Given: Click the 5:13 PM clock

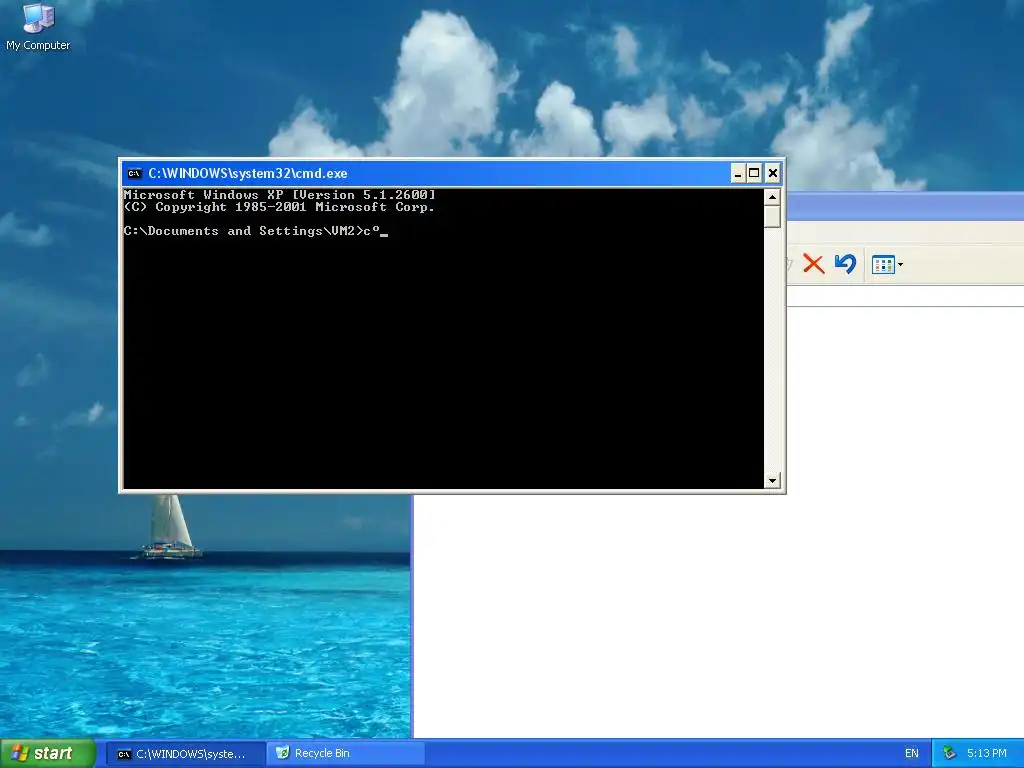Looking at the screenshot, I should [986, 754].
